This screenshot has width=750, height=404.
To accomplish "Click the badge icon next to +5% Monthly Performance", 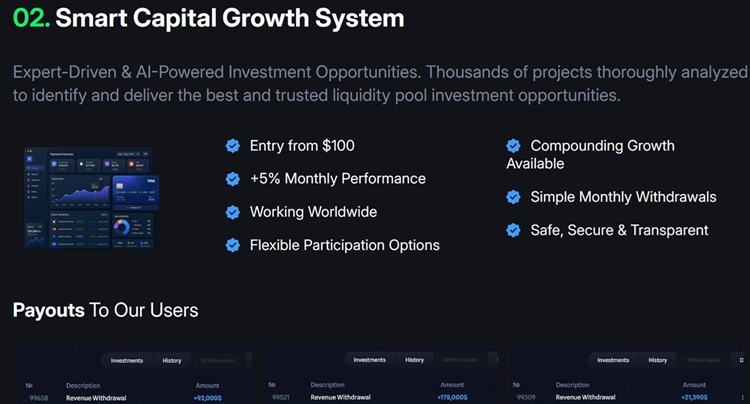I will click(x=233, y=179).
